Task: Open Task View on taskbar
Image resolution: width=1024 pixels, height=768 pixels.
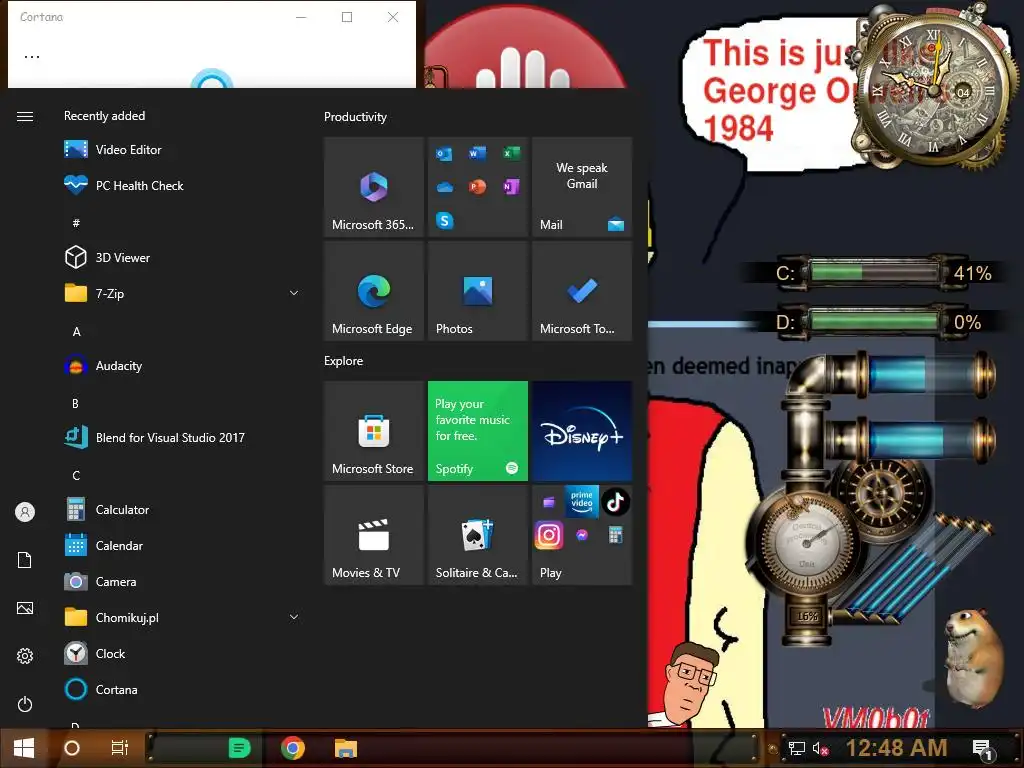Action: tap(120, 748)
